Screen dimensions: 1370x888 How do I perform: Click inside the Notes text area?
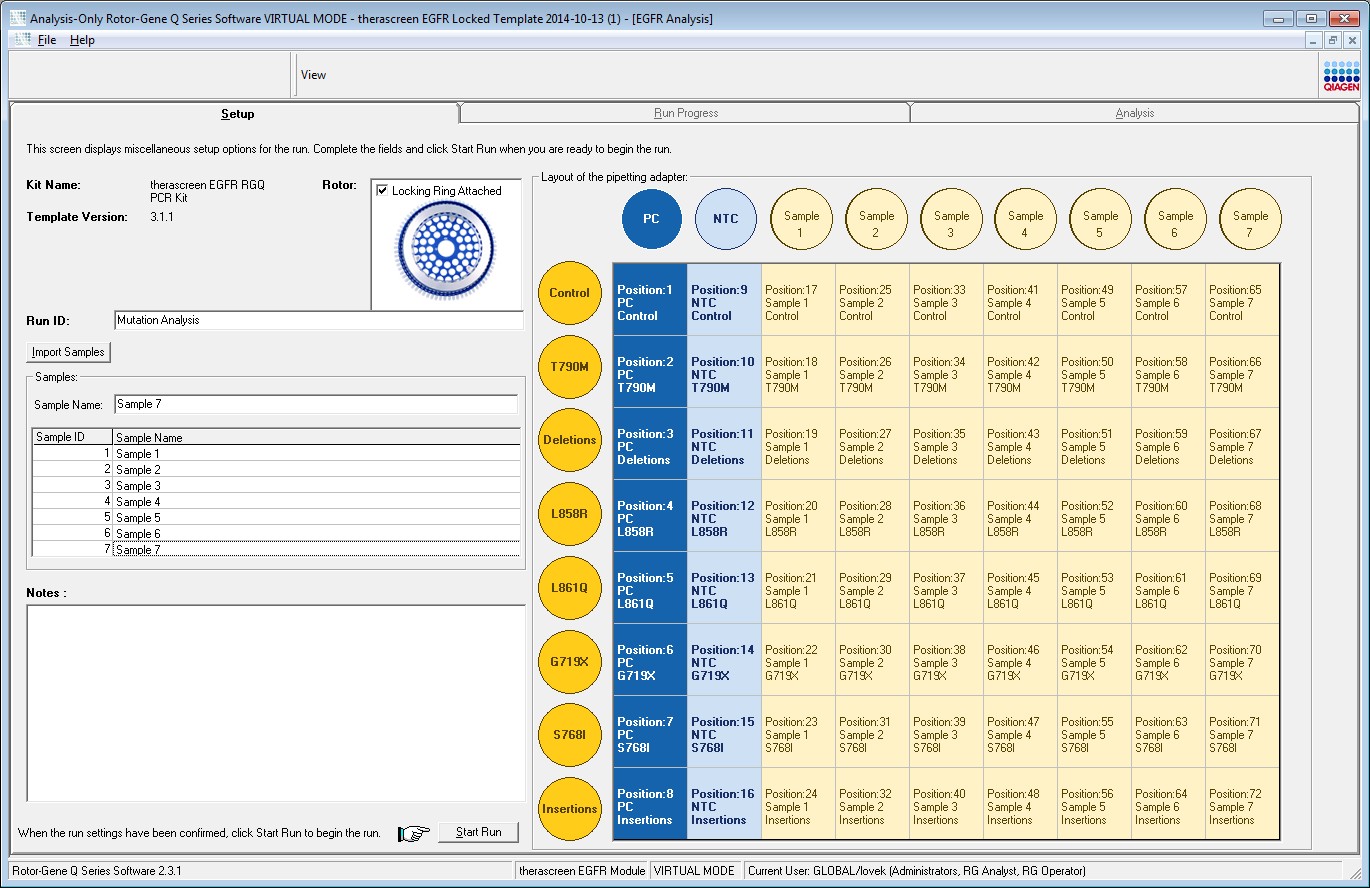276,703
